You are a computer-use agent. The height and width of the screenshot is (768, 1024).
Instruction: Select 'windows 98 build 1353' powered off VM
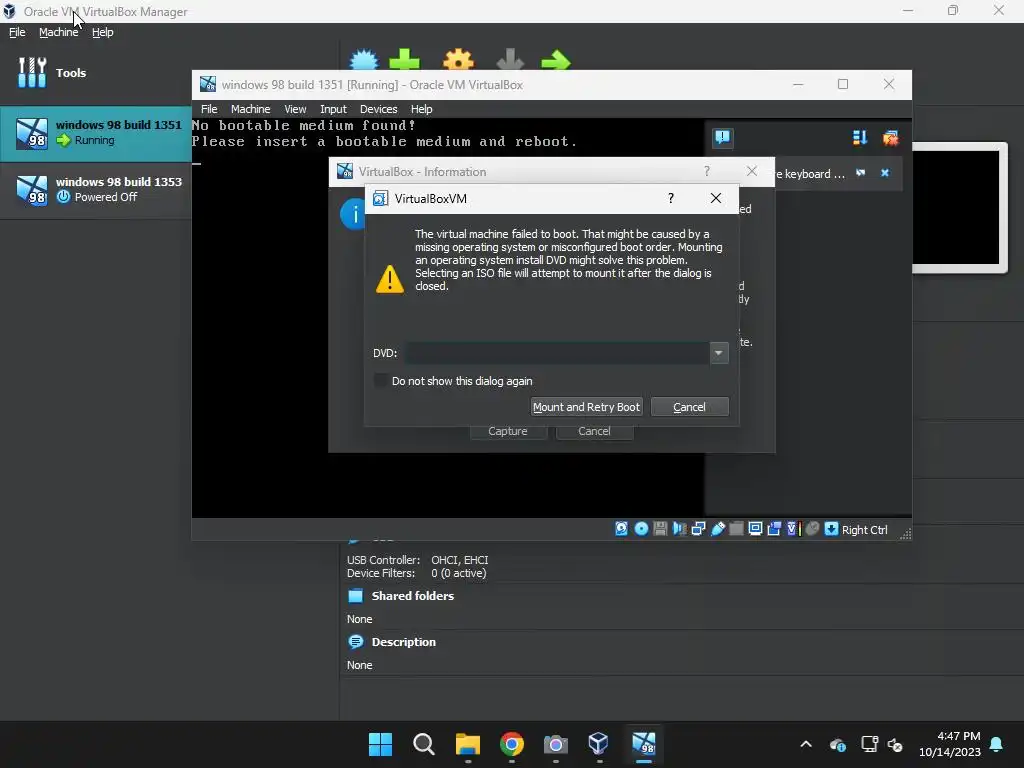point(96,190)
